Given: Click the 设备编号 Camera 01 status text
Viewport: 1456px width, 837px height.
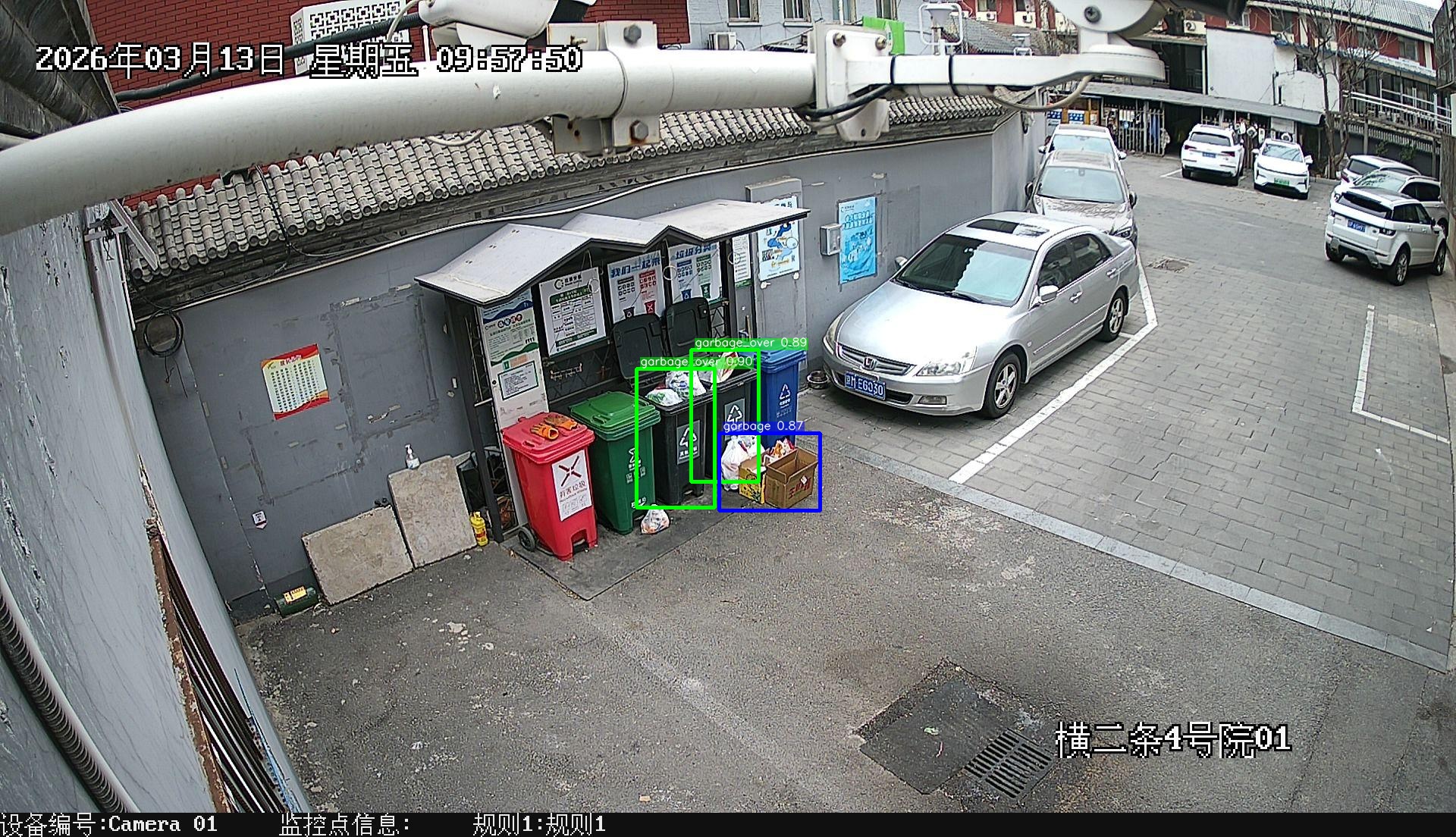Looking at the screenshot, I should point(108,825).
